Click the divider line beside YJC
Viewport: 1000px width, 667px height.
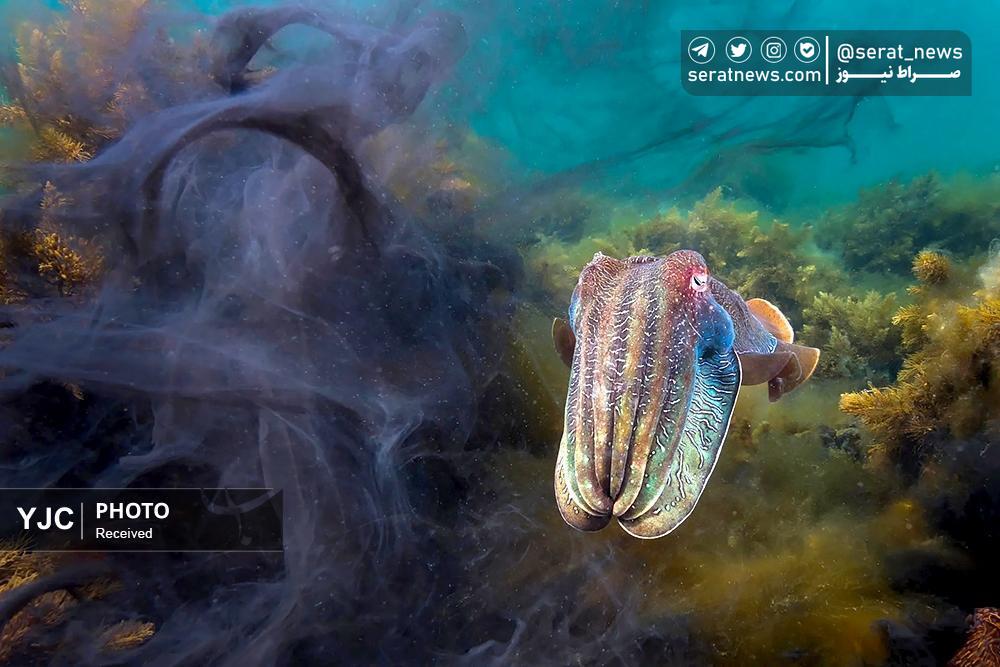[83, 520]
